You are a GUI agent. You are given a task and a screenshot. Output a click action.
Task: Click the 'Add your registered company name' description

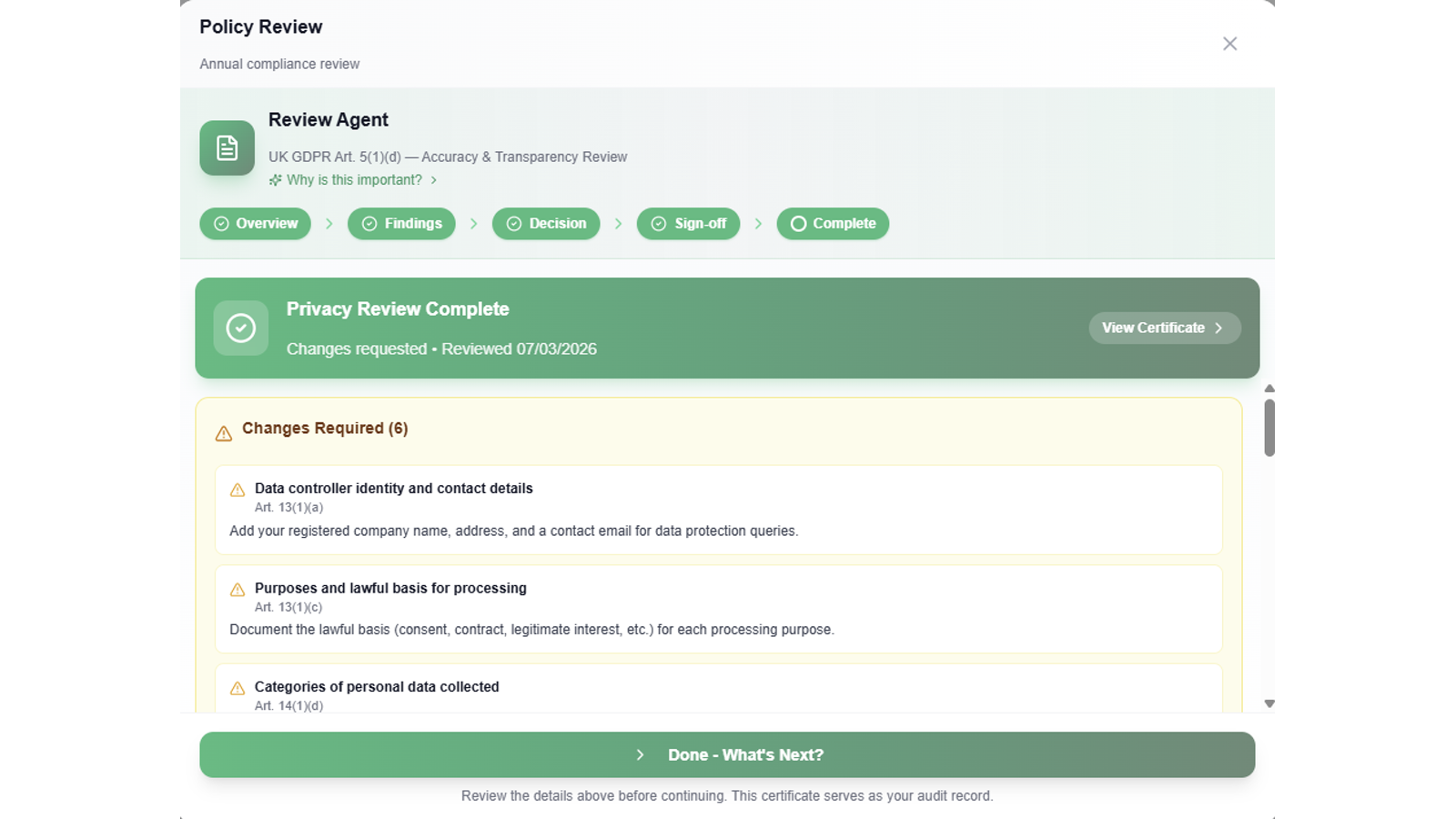(x=514, y=531)
